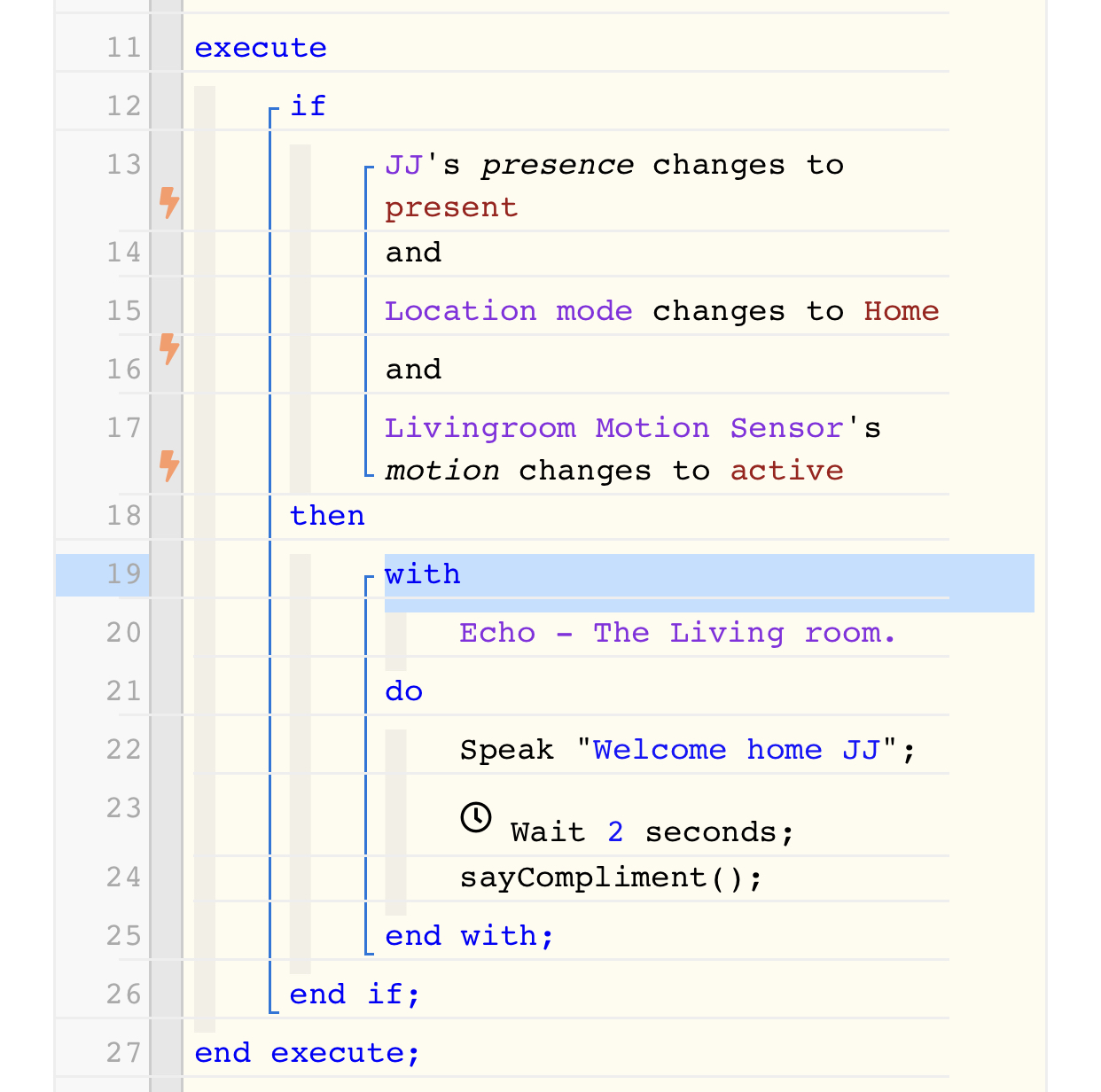
Task: Click the 'do' keyword on line 21
Action: point(404,691)
